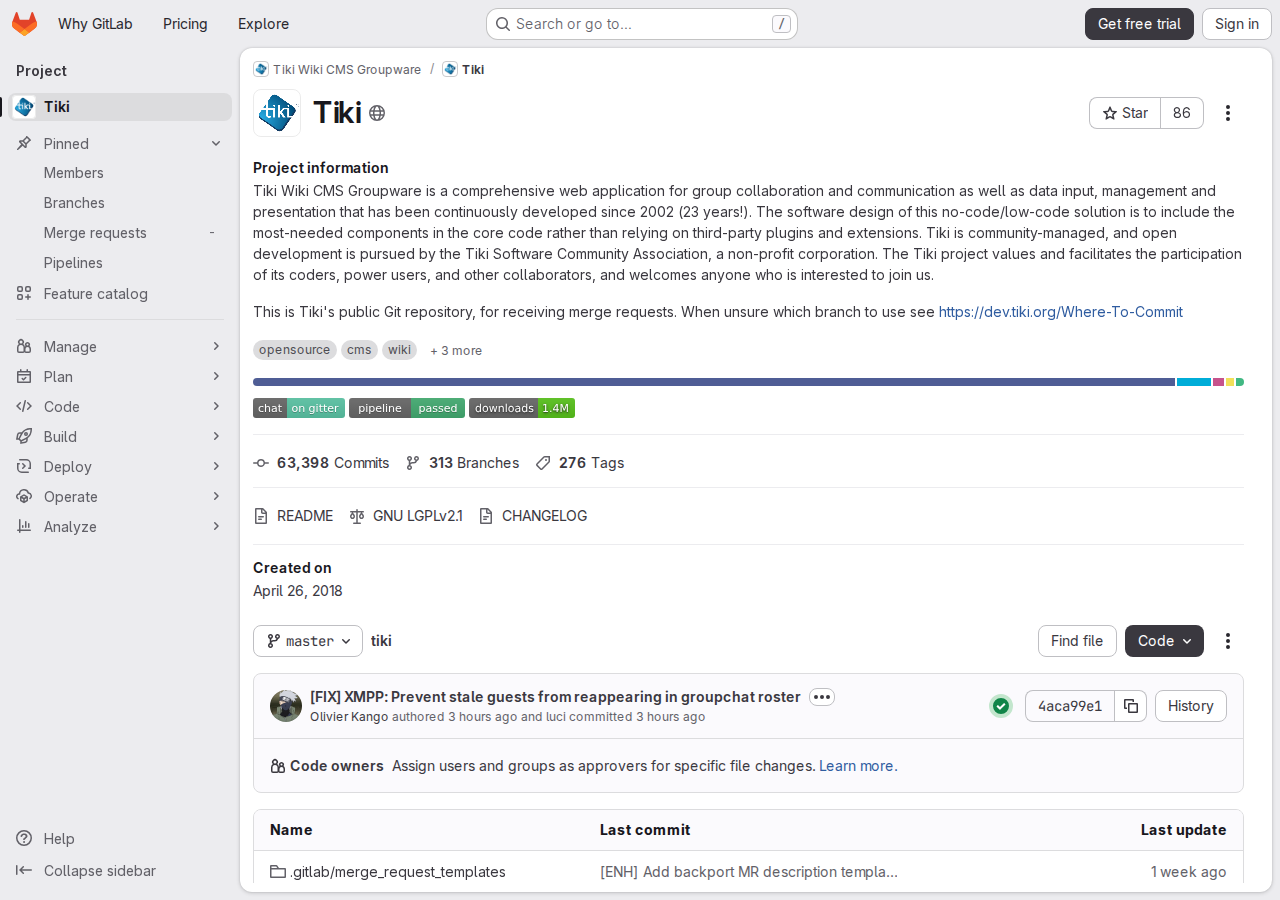
Task: Focus the Search or go to field
Action: pos(642,24)
